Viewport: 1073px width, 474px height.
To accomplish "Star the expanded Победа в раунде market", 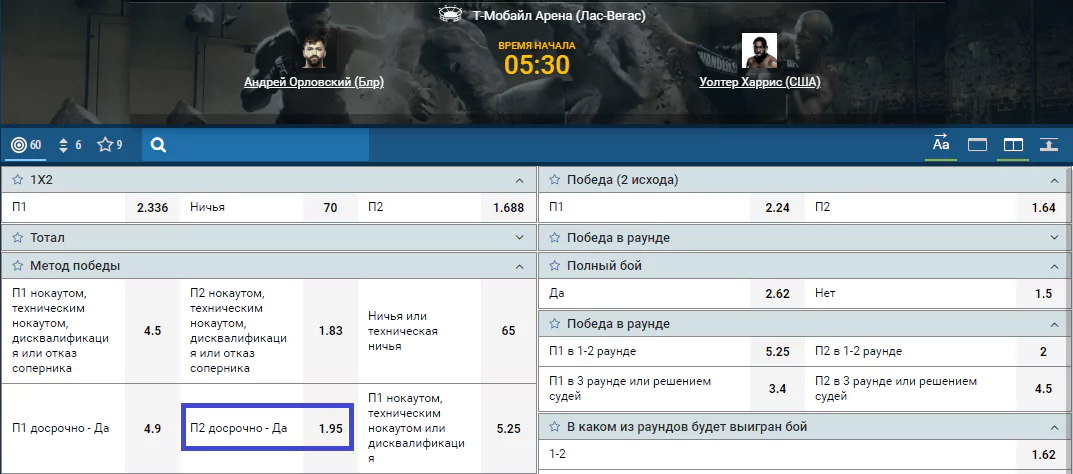I will pyautogui.click(x=554, y=324).
